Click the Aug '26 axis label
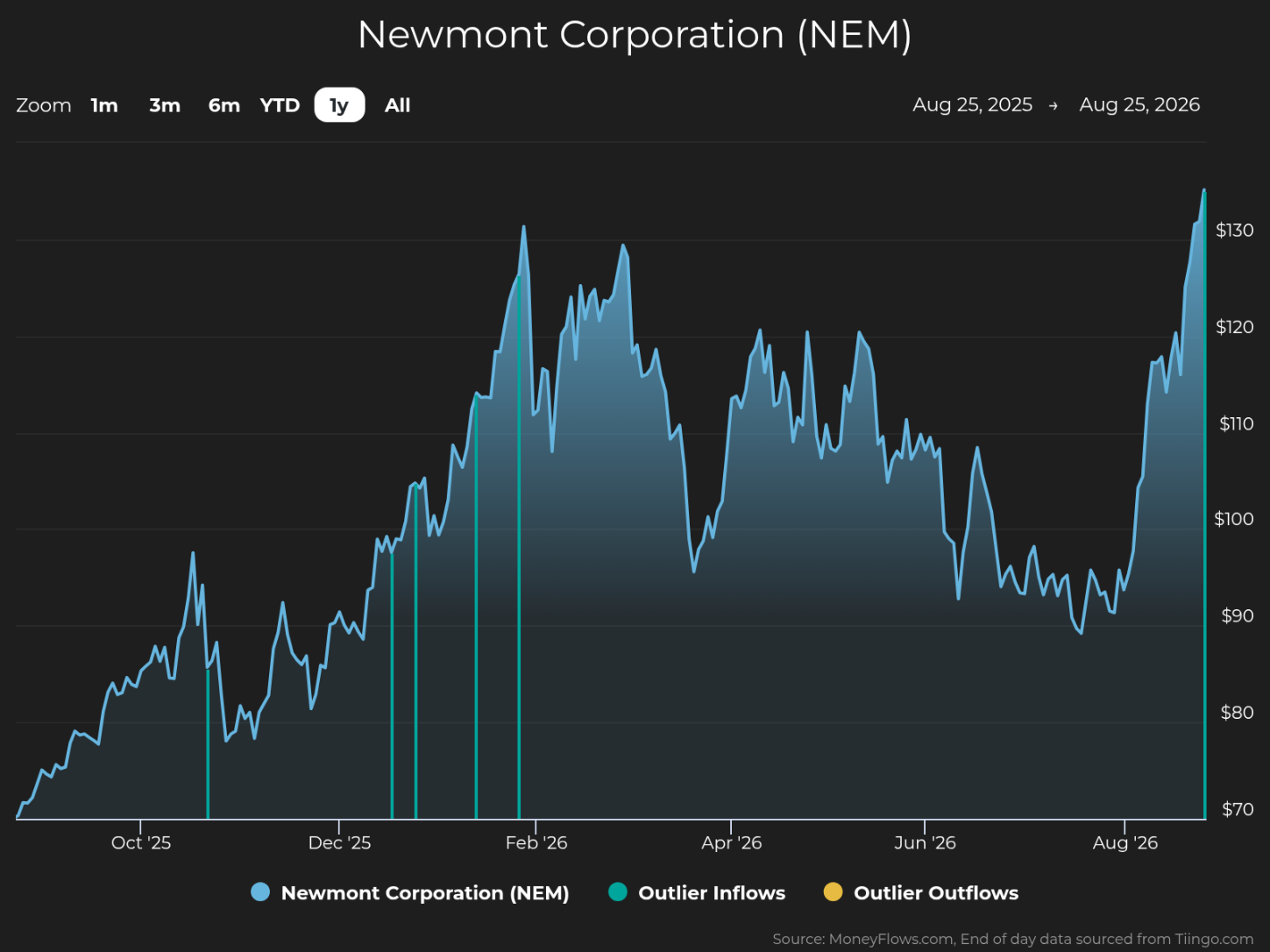 1125,842
